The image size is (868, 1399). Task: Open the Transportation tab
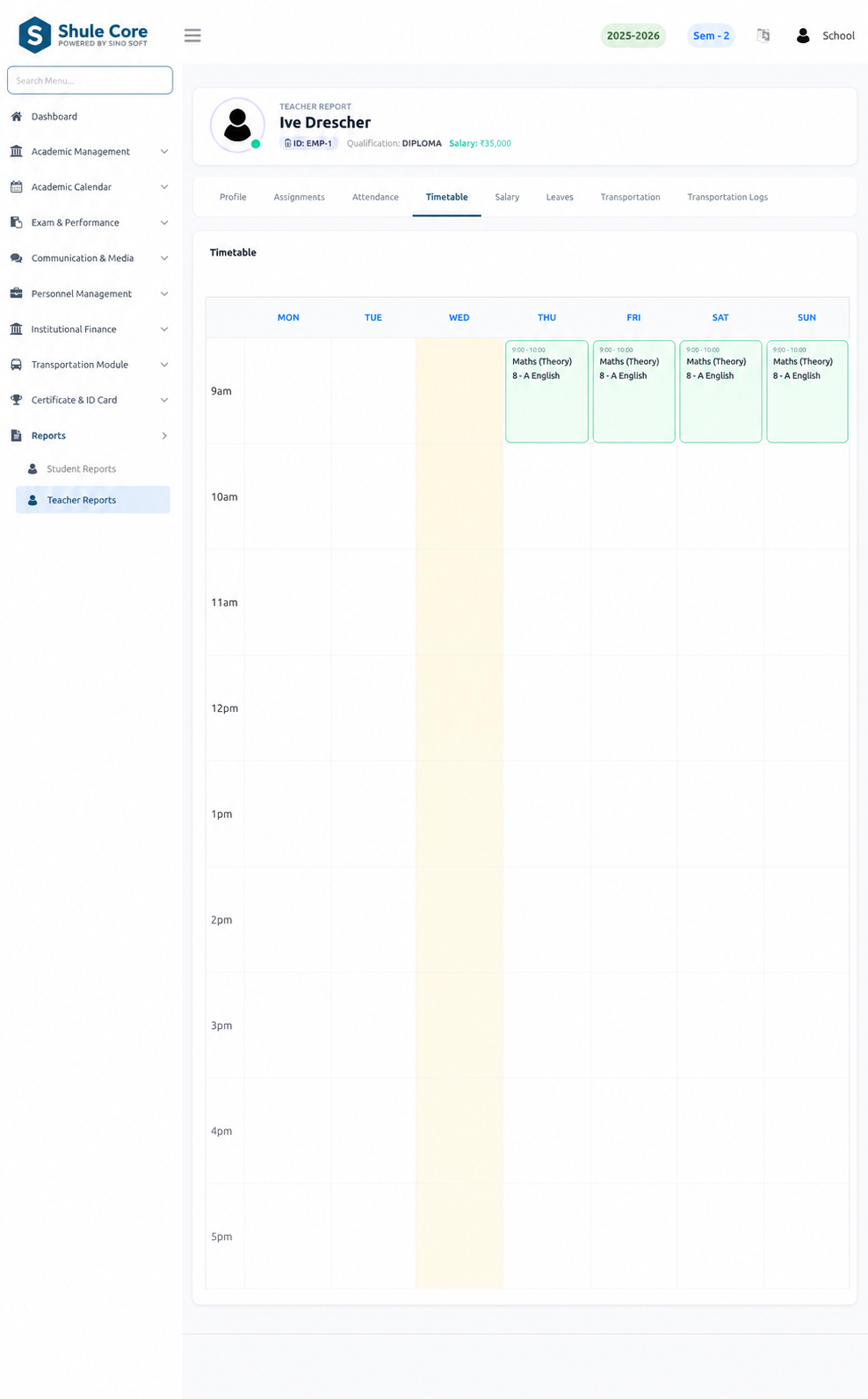click(630, 197)
